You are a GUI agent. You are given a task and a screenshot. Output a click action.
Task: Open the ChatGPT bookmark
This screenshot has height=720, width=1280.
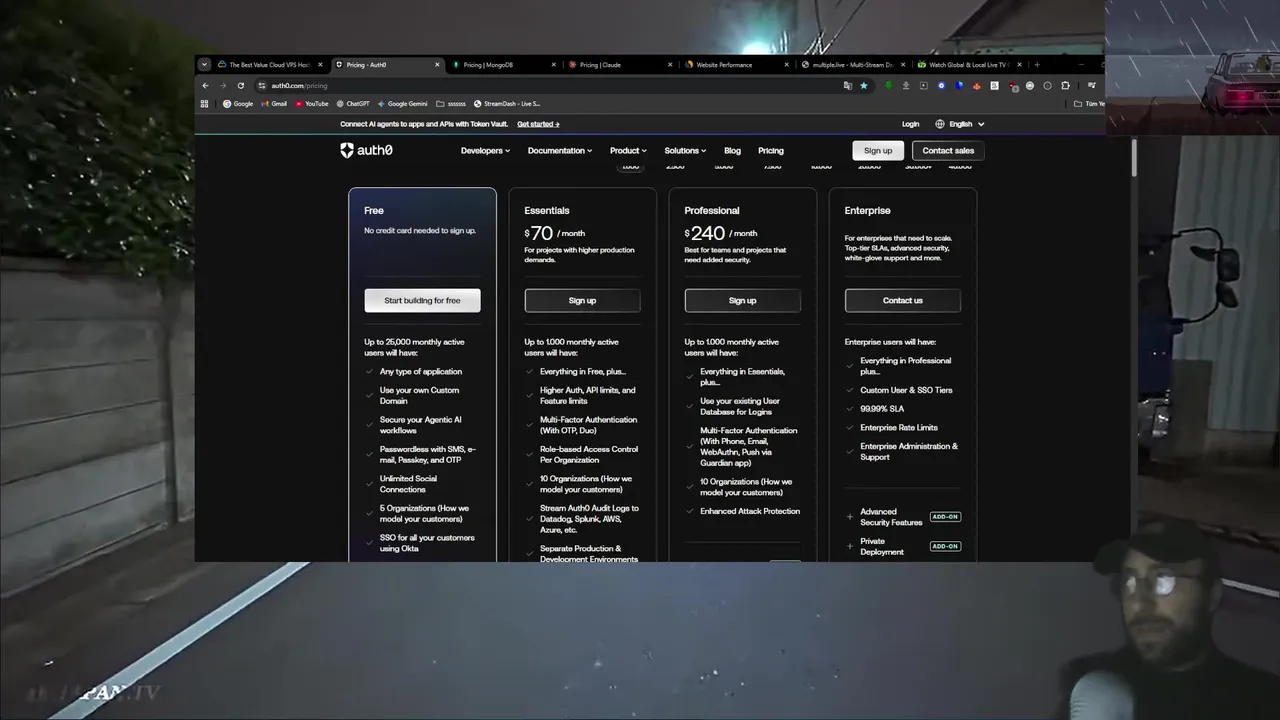[353, 103]
